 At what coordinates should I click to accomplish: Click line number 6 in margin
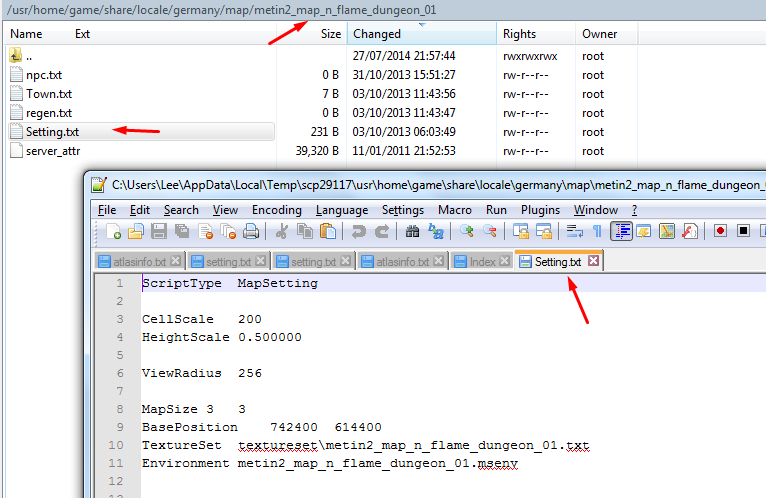(120, 373)
